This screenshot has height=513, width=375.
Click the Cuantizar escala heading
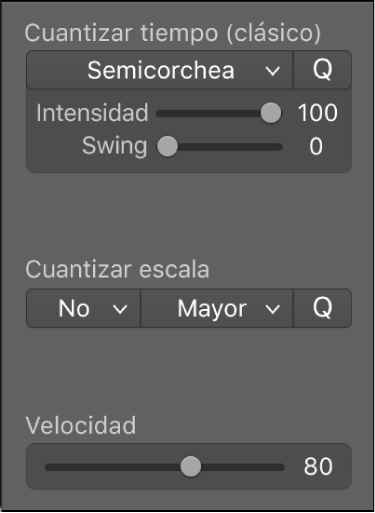117,269
